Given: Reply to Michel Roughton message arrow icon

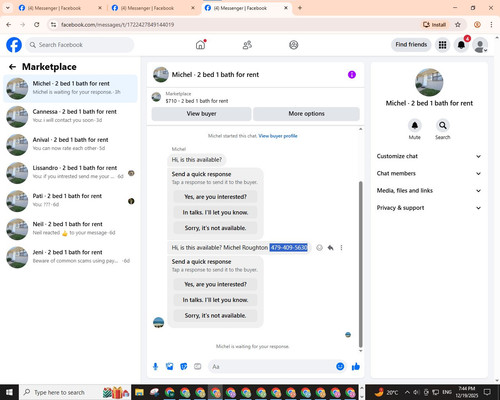Looking at the screenshot, I should (x=330, y=248).
